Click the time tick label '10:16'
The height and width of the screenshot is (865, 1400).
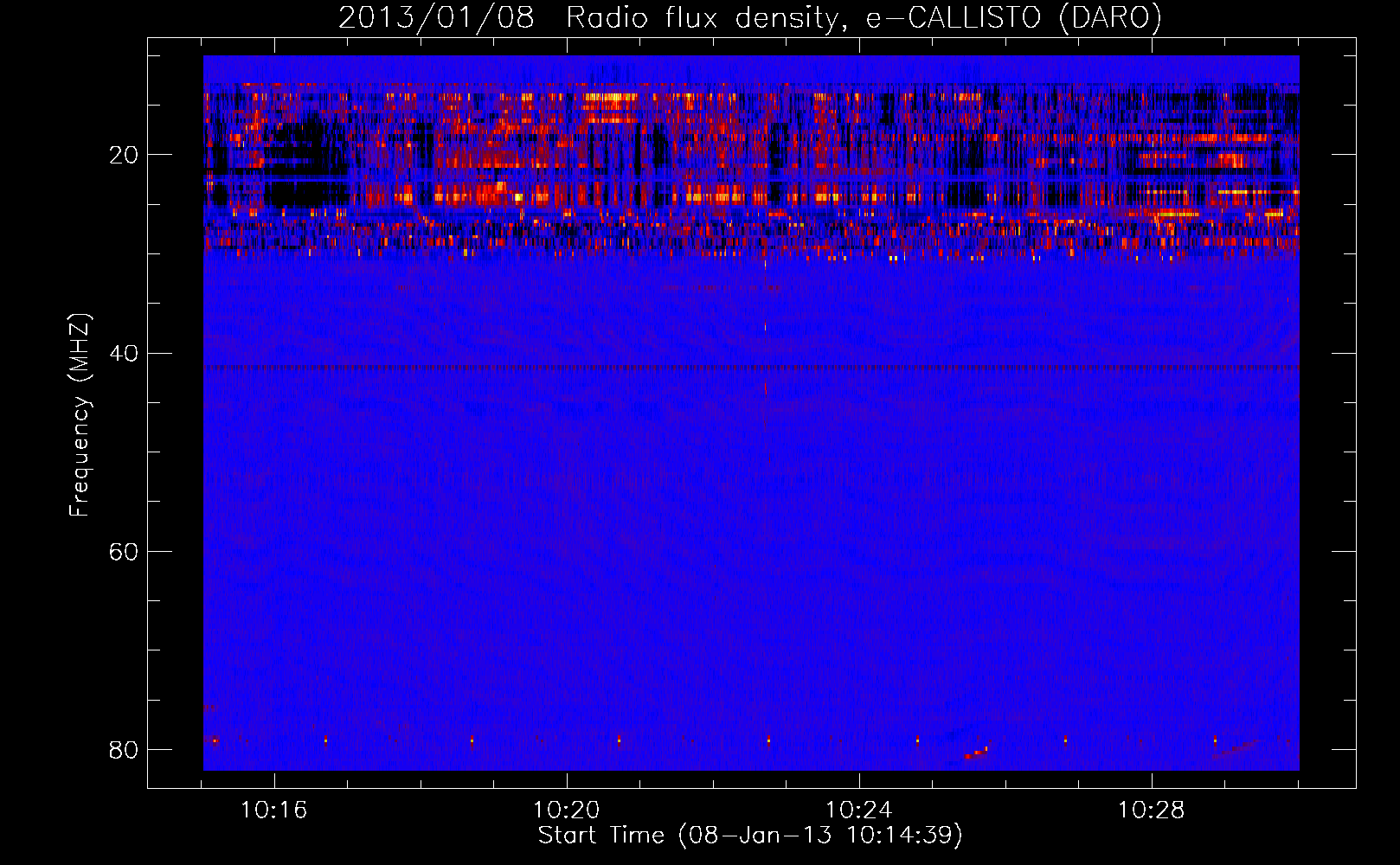coord(273,811)
